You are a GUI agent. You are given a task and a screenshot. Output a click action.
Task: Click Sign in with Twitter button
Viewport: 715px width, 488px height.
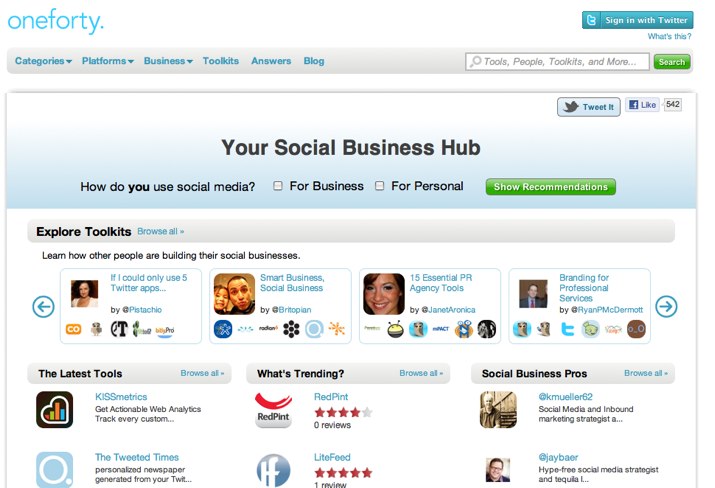[x=637, y=20]
